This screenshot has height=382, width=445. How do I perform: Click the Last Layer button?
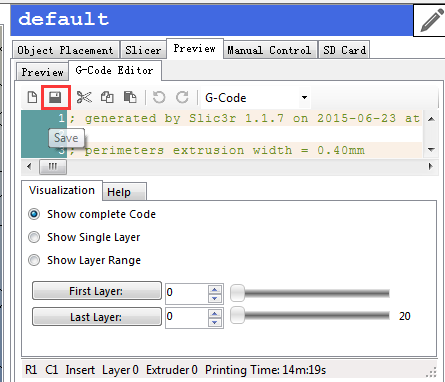pos(97,317)
